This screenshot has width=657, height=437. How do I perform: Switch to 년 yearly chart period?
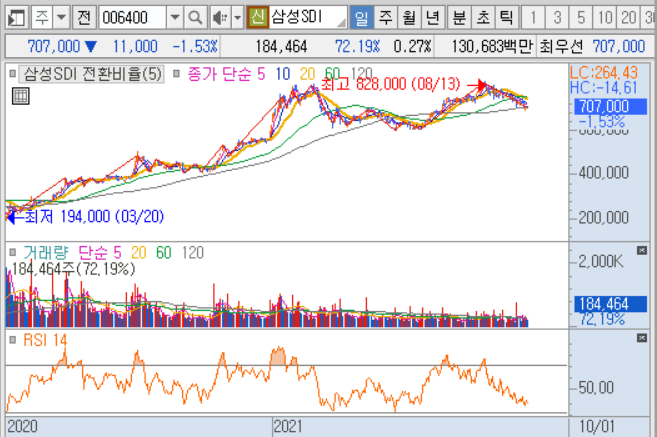(432, 18)
